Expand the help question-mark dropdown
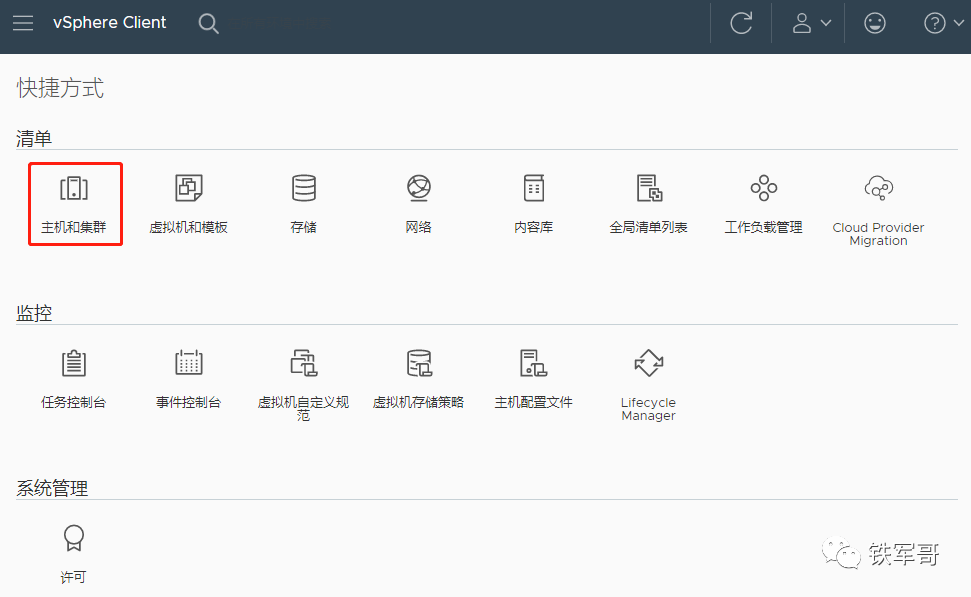Image resolution: width=971 pixels, height=597 pixels. (943, 23)
